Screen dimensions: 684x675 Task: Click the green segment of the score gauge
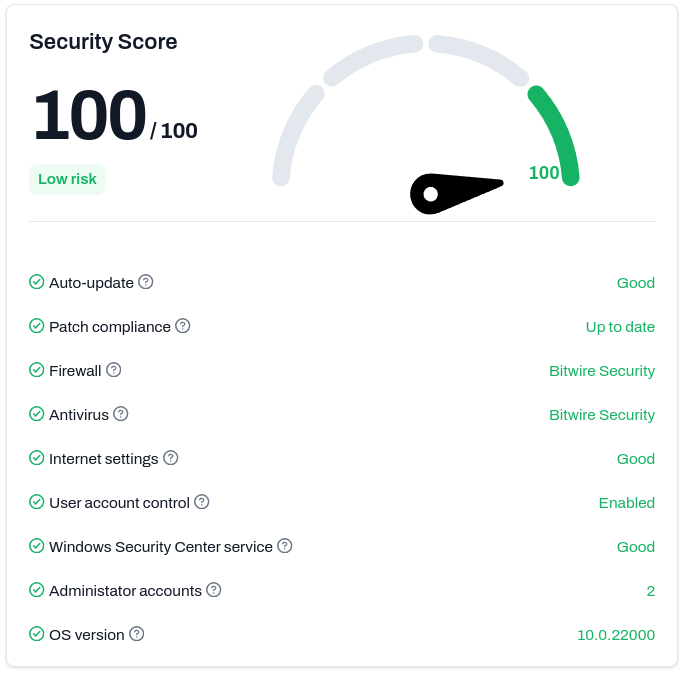[x=560, y=130]
